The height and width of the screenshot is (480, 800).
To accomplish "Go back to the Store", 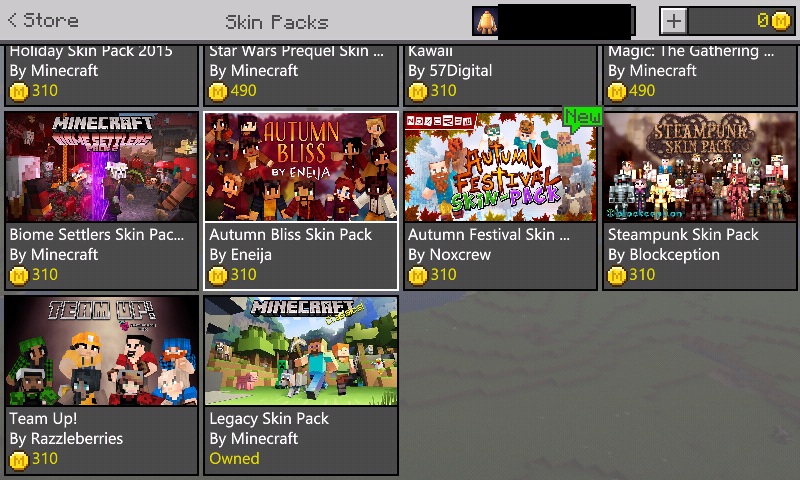I will [x=43, y=20].
